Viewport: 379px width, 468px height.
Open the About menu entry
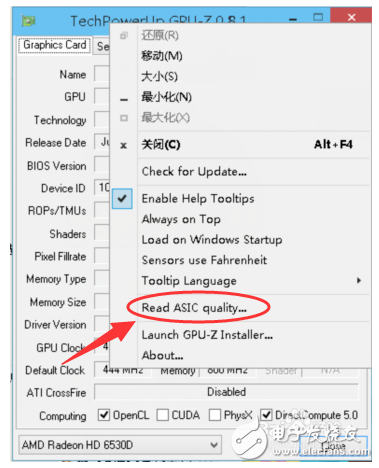tap(162, 355)
